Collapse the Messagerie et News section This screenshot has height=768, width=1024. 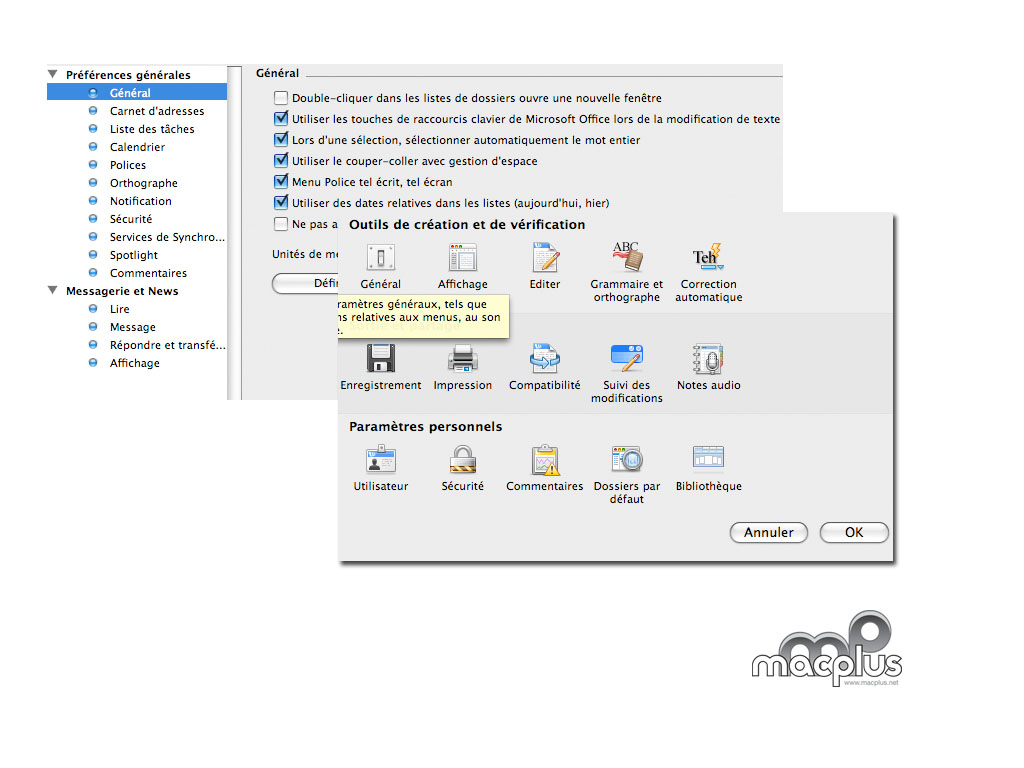(x=53, y=291)
